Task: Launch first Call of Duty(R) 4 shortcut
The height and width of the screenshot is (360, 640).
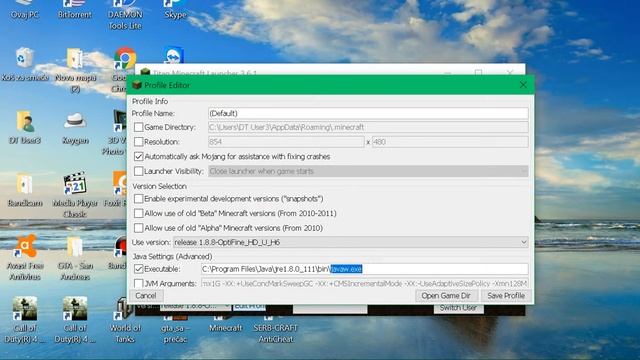Action: 24,320
